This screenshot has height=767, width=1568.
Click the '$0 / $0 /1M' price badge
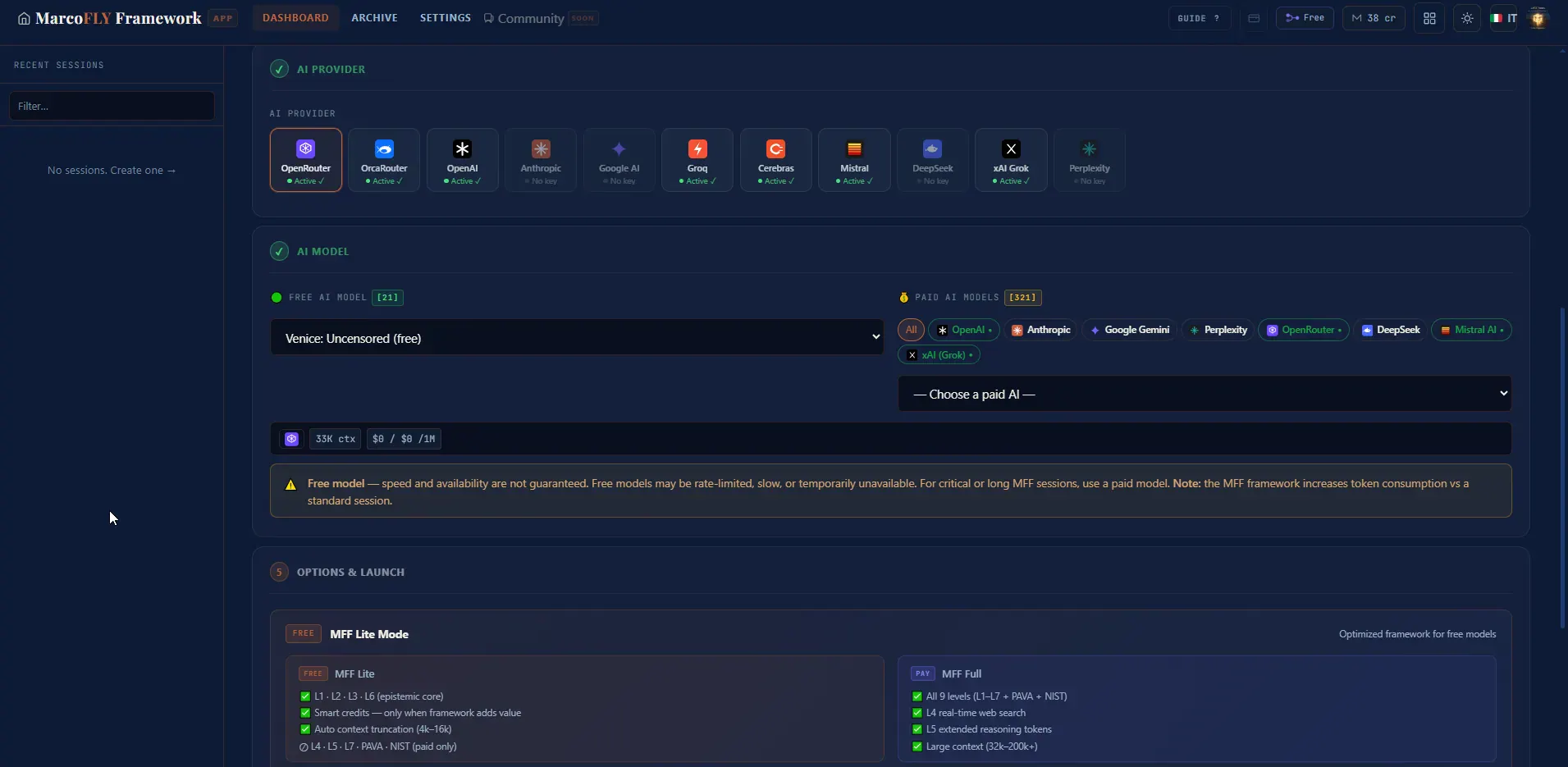(x=404, y=439)
